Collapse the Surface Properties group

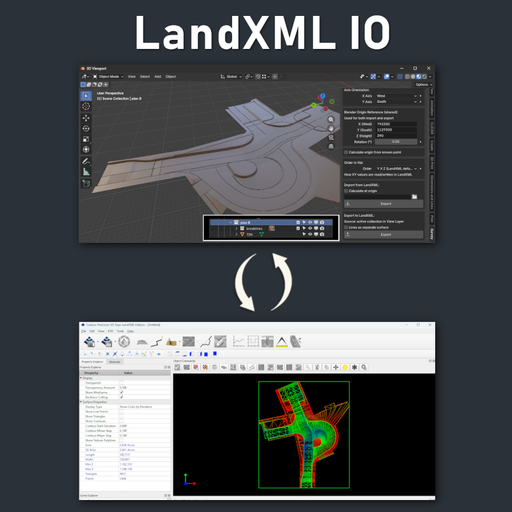81,402
